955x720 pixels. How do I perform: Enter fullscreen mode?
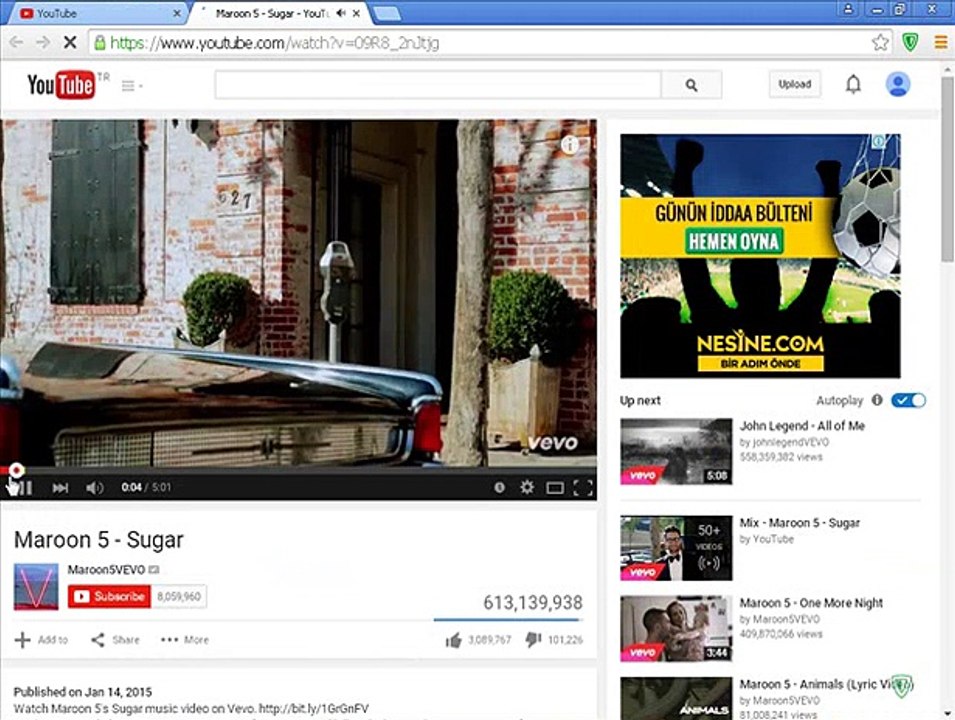coord(583,487)
